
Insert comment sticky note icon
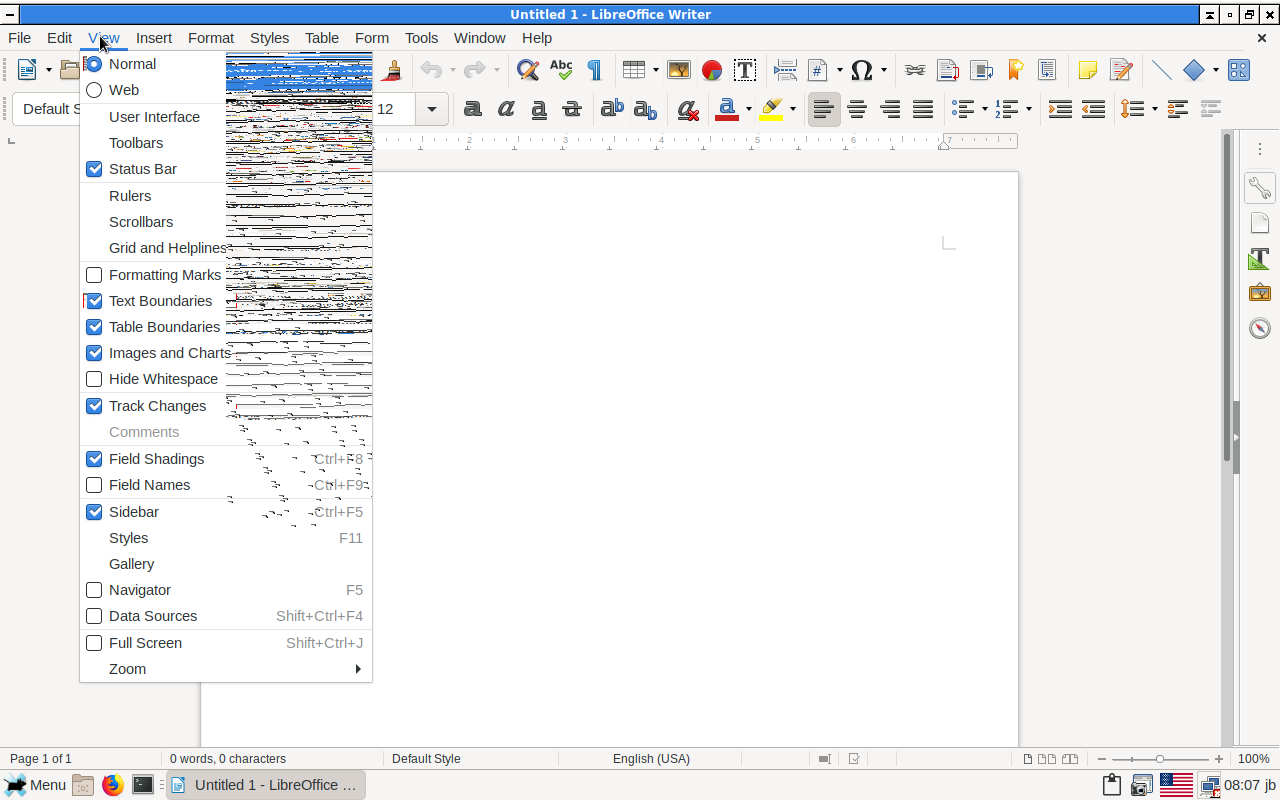click(x=1088, y=70)
